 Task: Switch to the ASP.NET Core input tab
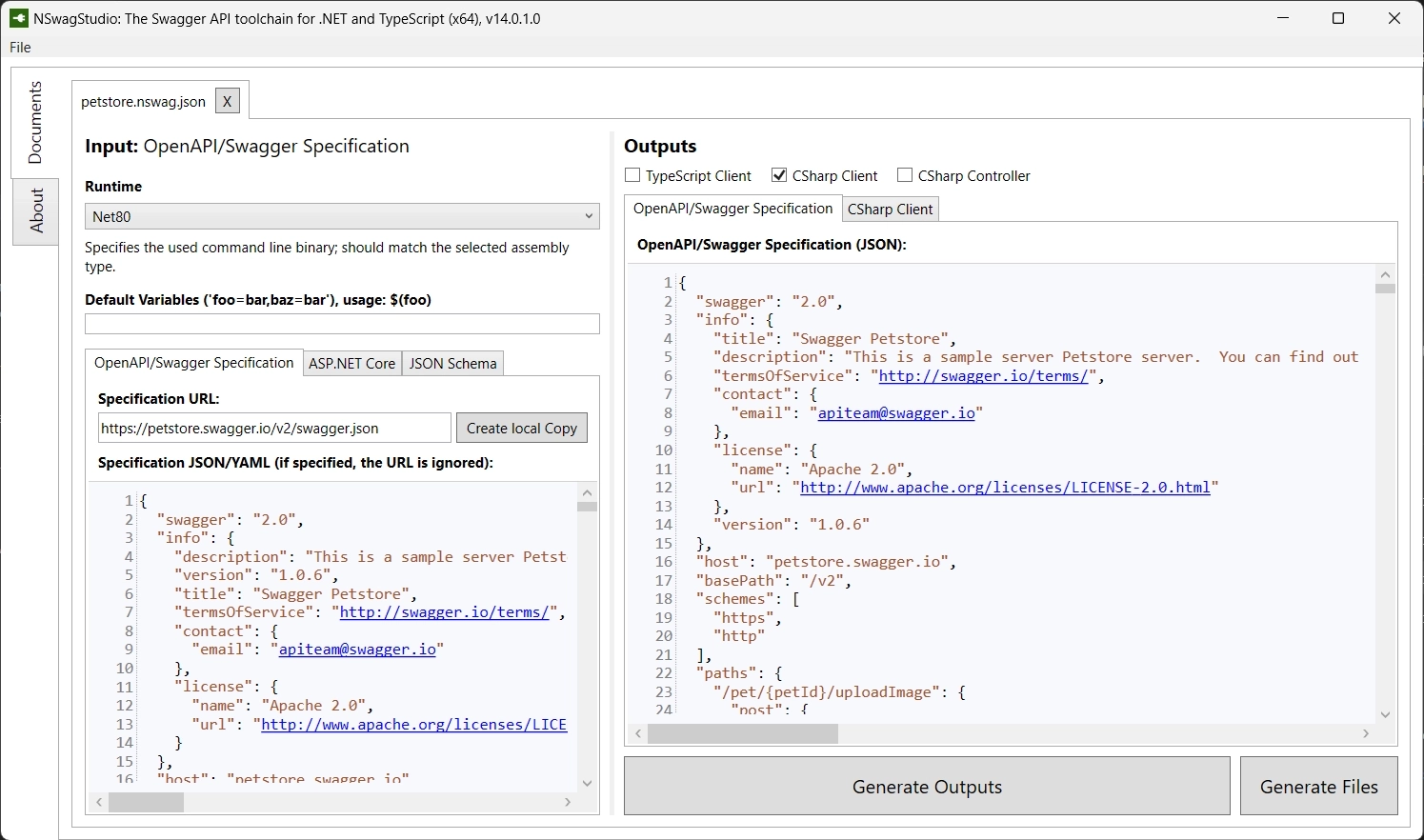tap(351, 364)
